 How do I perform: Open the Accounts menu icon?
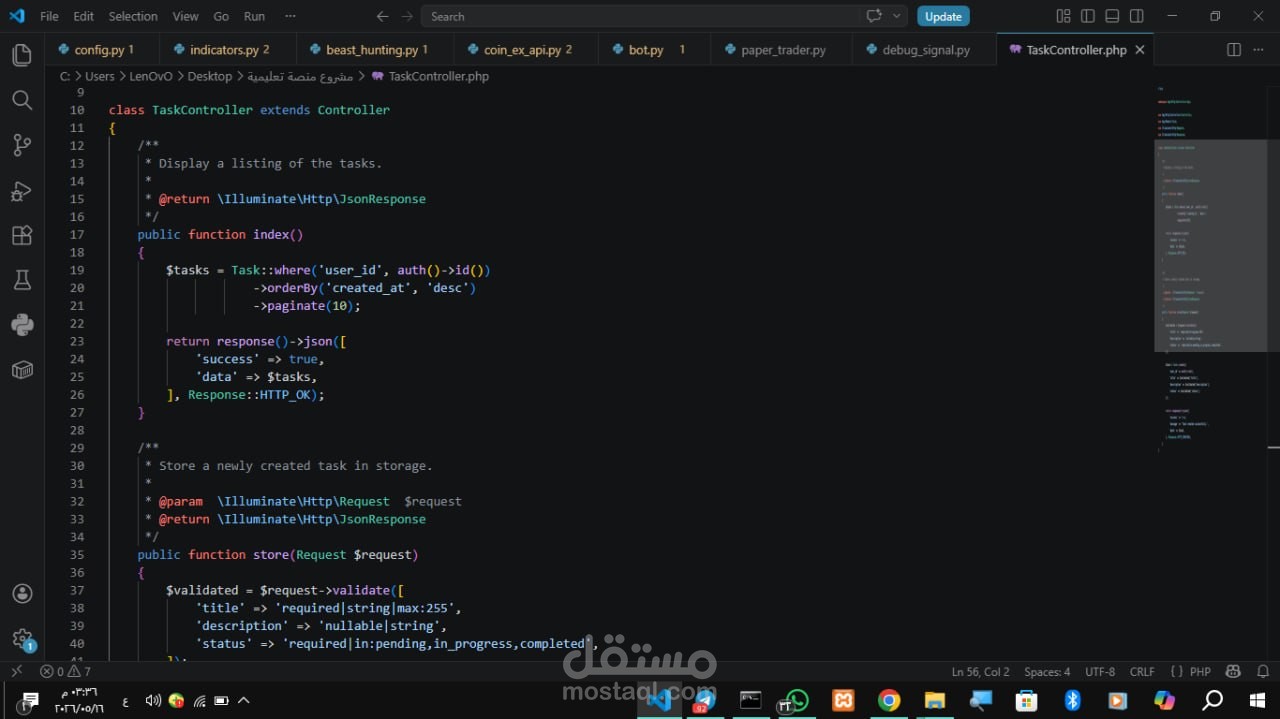point(22,594)
